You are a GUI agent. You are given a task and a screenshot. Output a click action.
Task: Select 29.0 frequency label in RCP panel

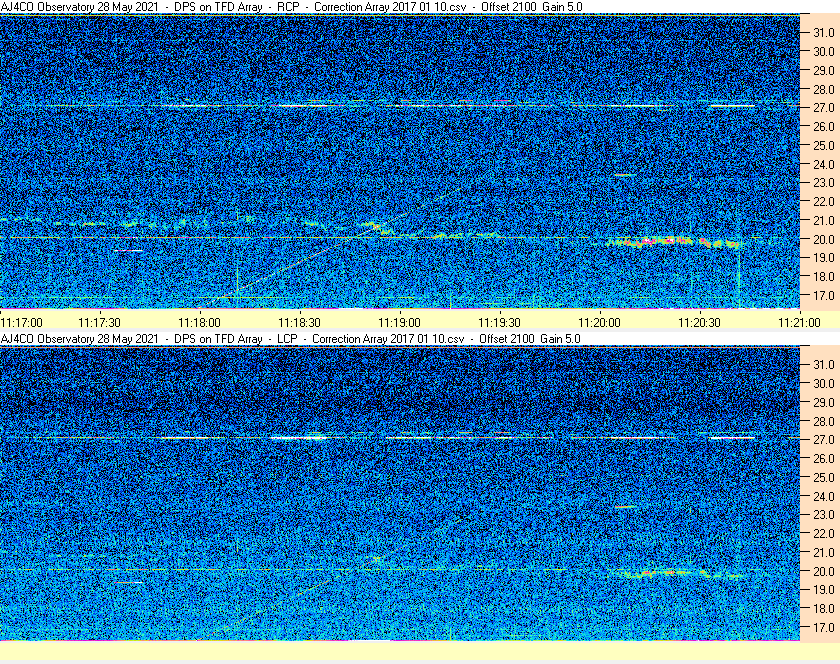824,70
